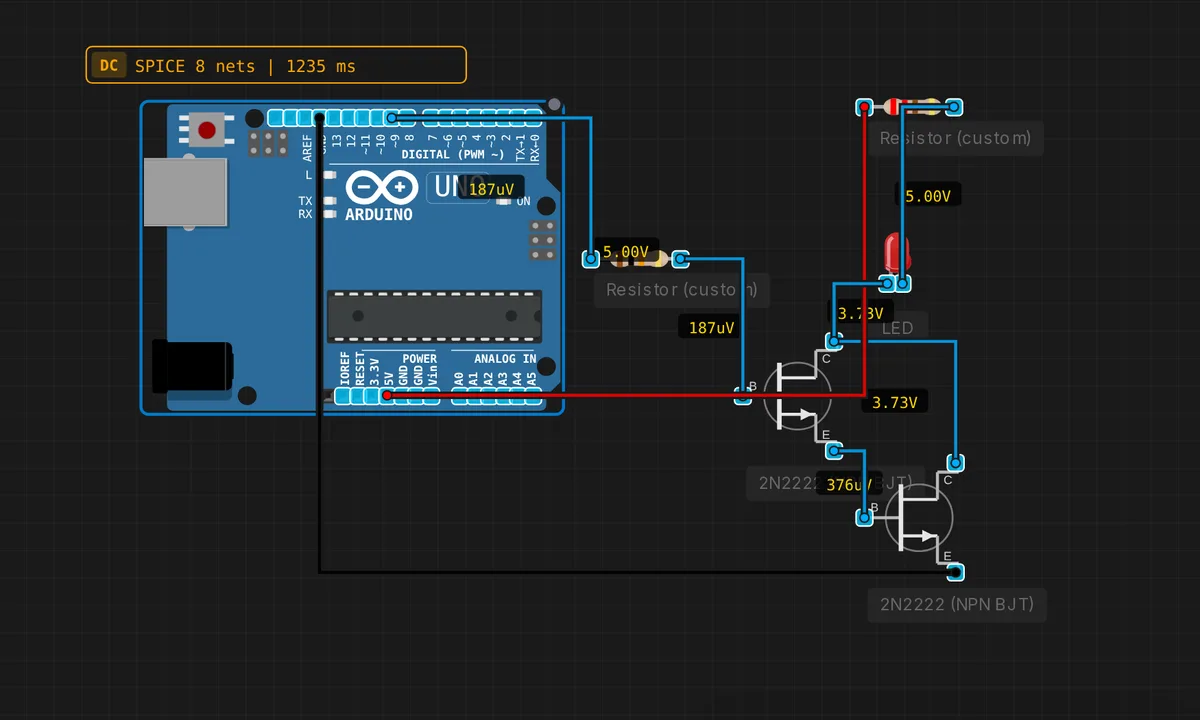Click the 187uV label on the Arduino
Image resolution: width=1200 pixels, height=720 pixels.
click(491, 189)
